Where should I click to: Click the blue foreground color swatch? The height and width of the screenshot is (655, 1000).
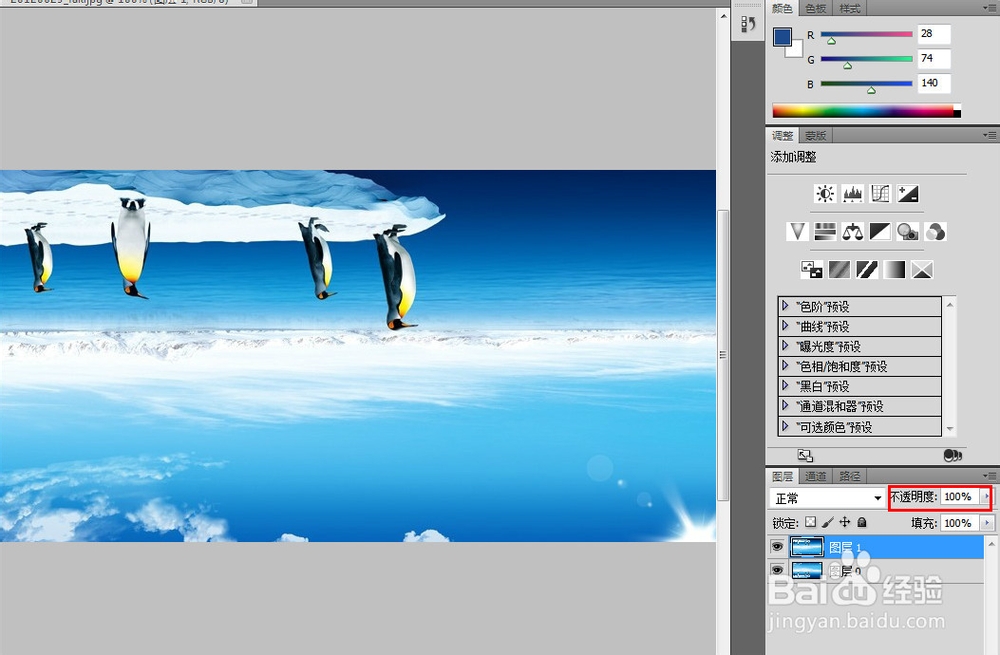782,36
